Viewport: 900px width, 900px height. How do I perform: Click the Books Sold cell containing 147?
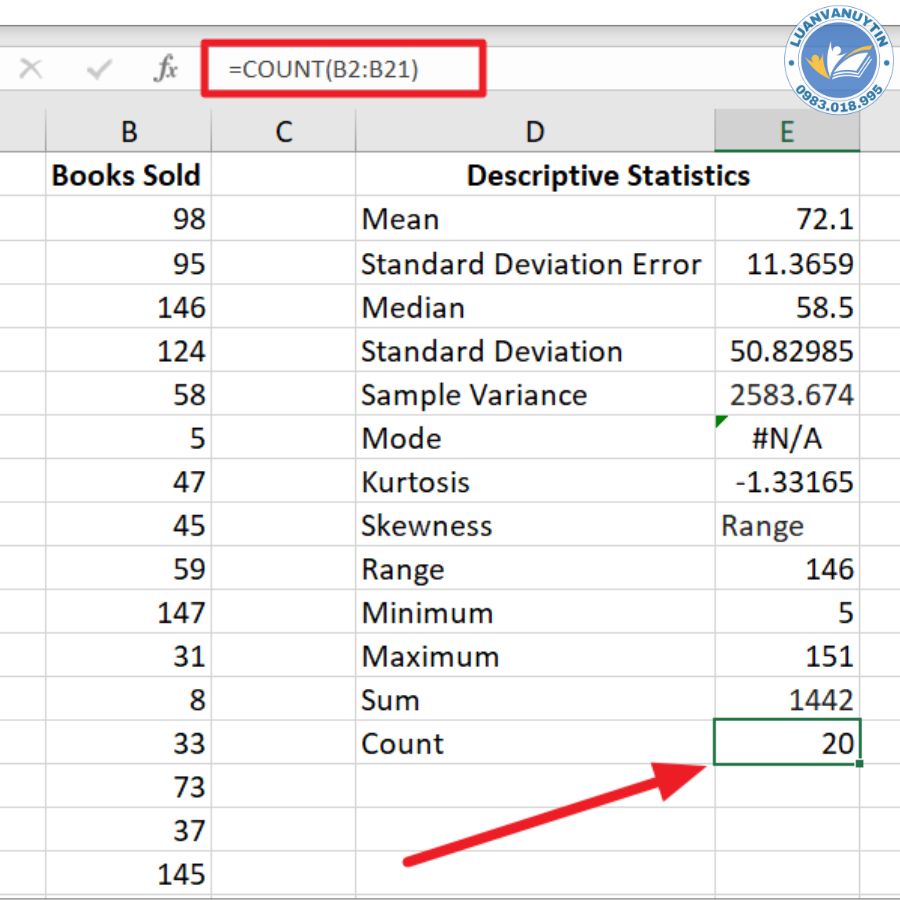coord(128,612)
